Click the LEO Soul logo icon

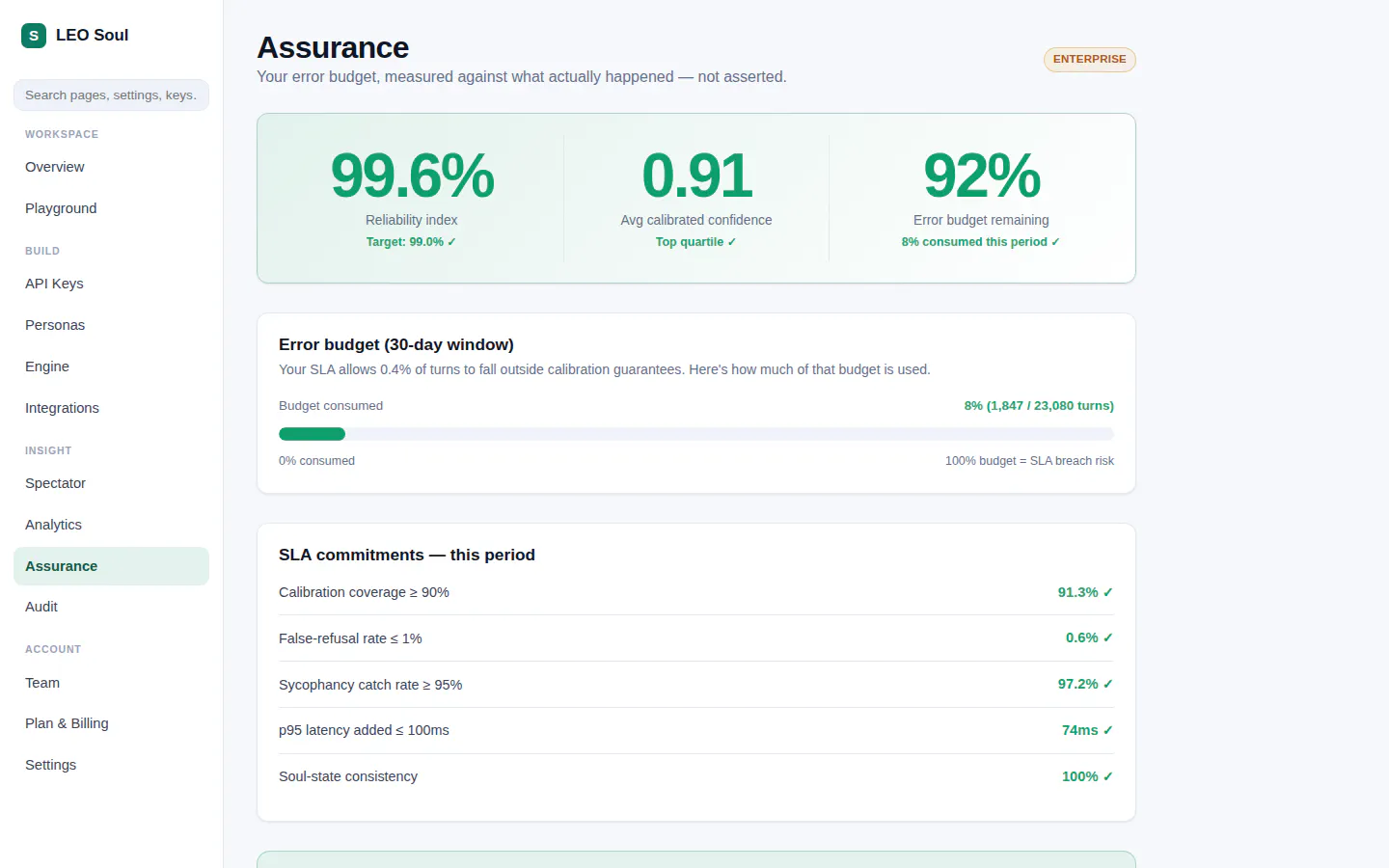[x=34, y=36]
